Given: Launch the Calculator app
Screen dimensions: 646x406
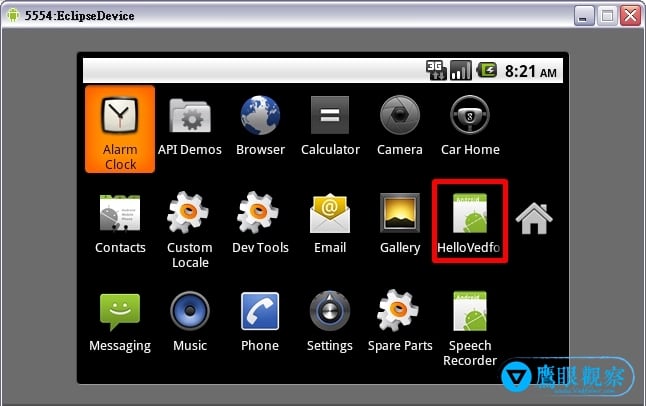Looking at the screenshot, I should [x=330, y=127].
